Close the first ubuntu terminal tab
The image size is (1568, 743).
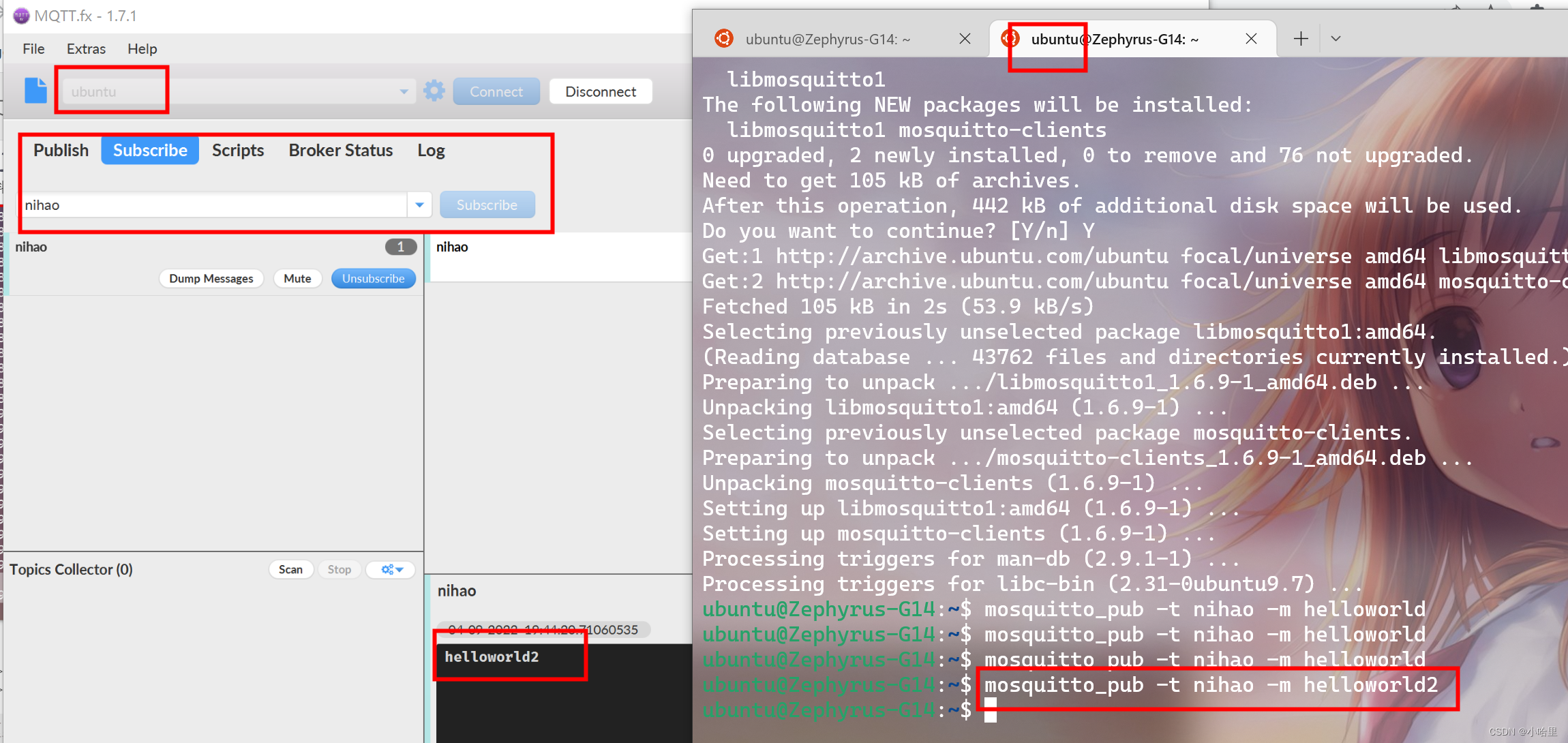click(965, 39)
